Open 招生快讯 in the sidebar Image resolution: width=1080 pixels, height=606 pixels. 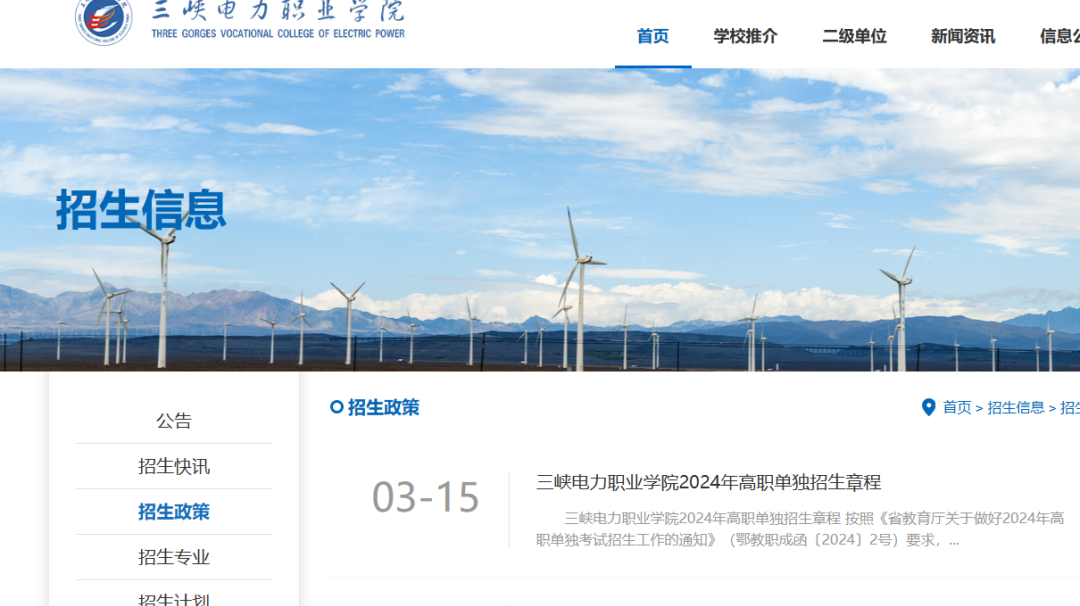click(174, 466)
